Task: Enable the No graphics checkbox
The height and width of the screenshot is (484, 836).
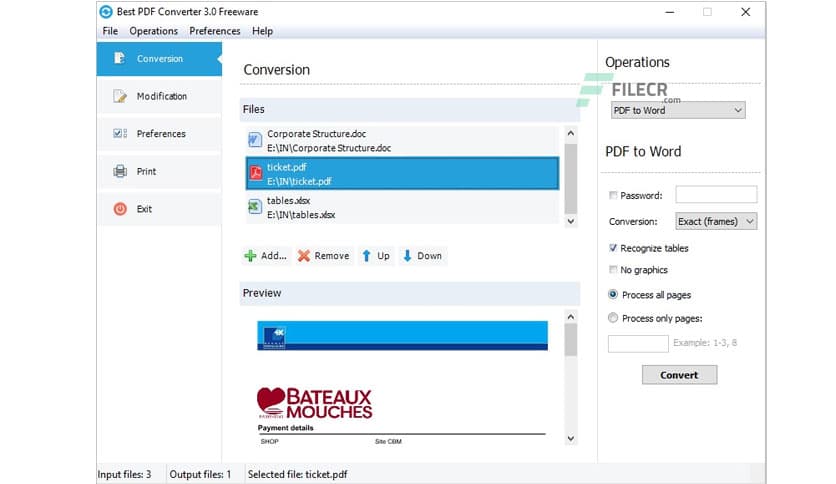Action: point(613,270)
